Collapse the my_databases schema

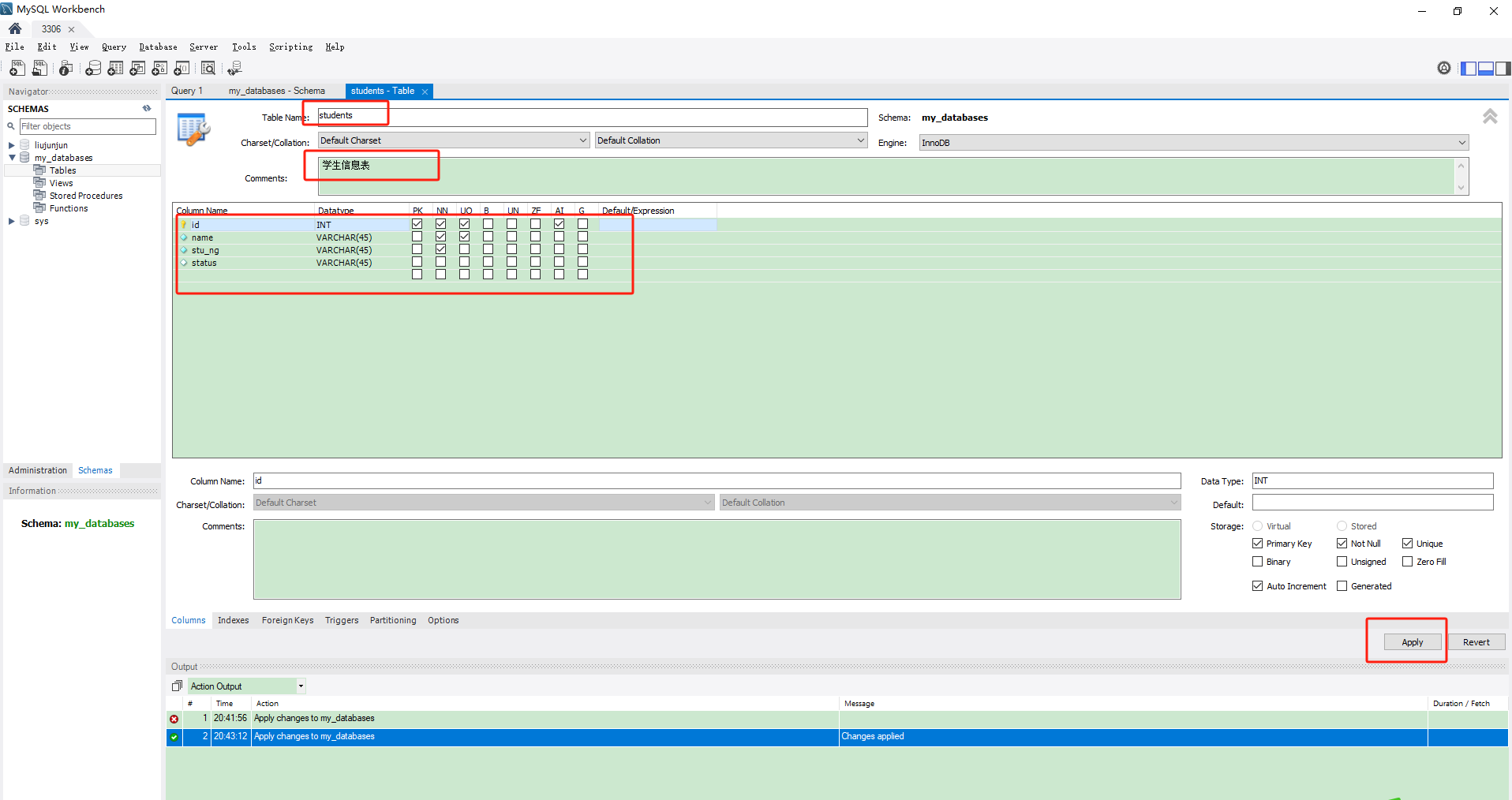(12, 158)
